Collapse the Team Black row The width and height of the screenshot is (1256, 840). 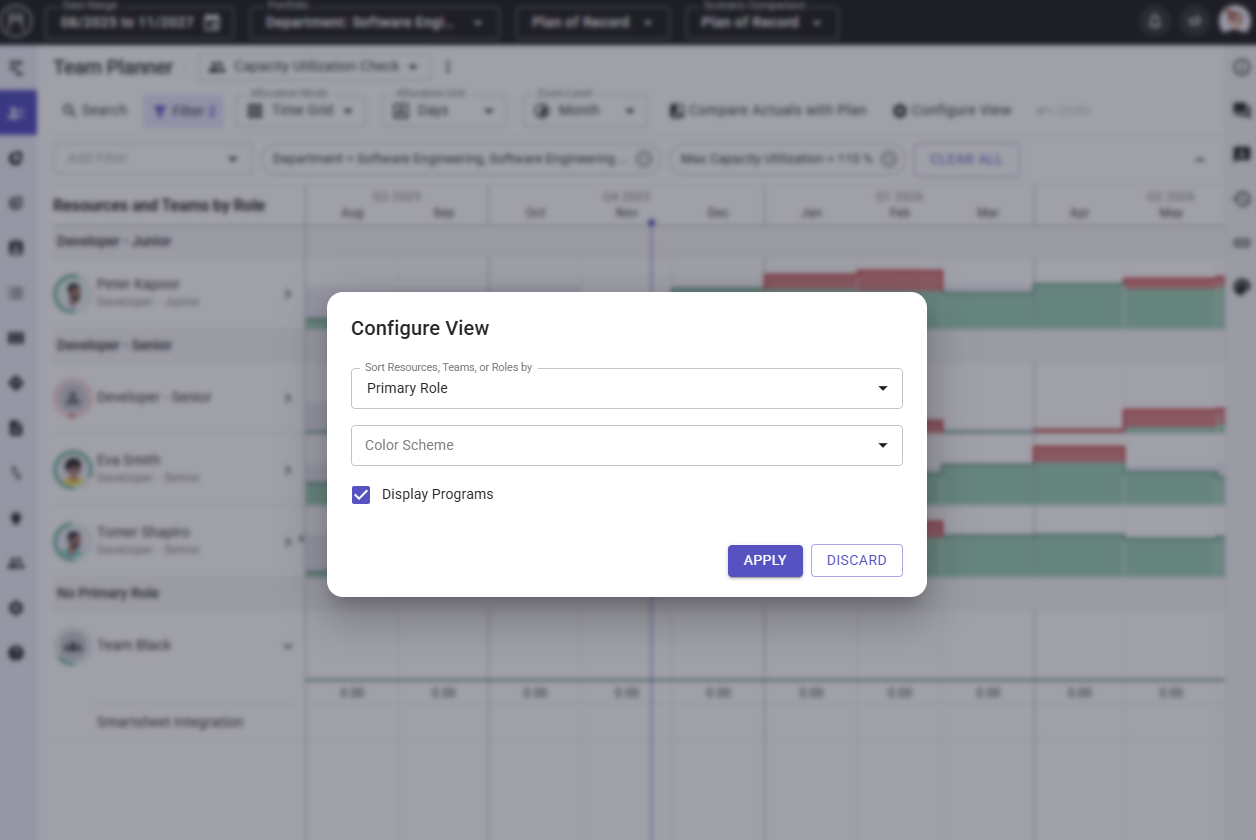(288, 646)
